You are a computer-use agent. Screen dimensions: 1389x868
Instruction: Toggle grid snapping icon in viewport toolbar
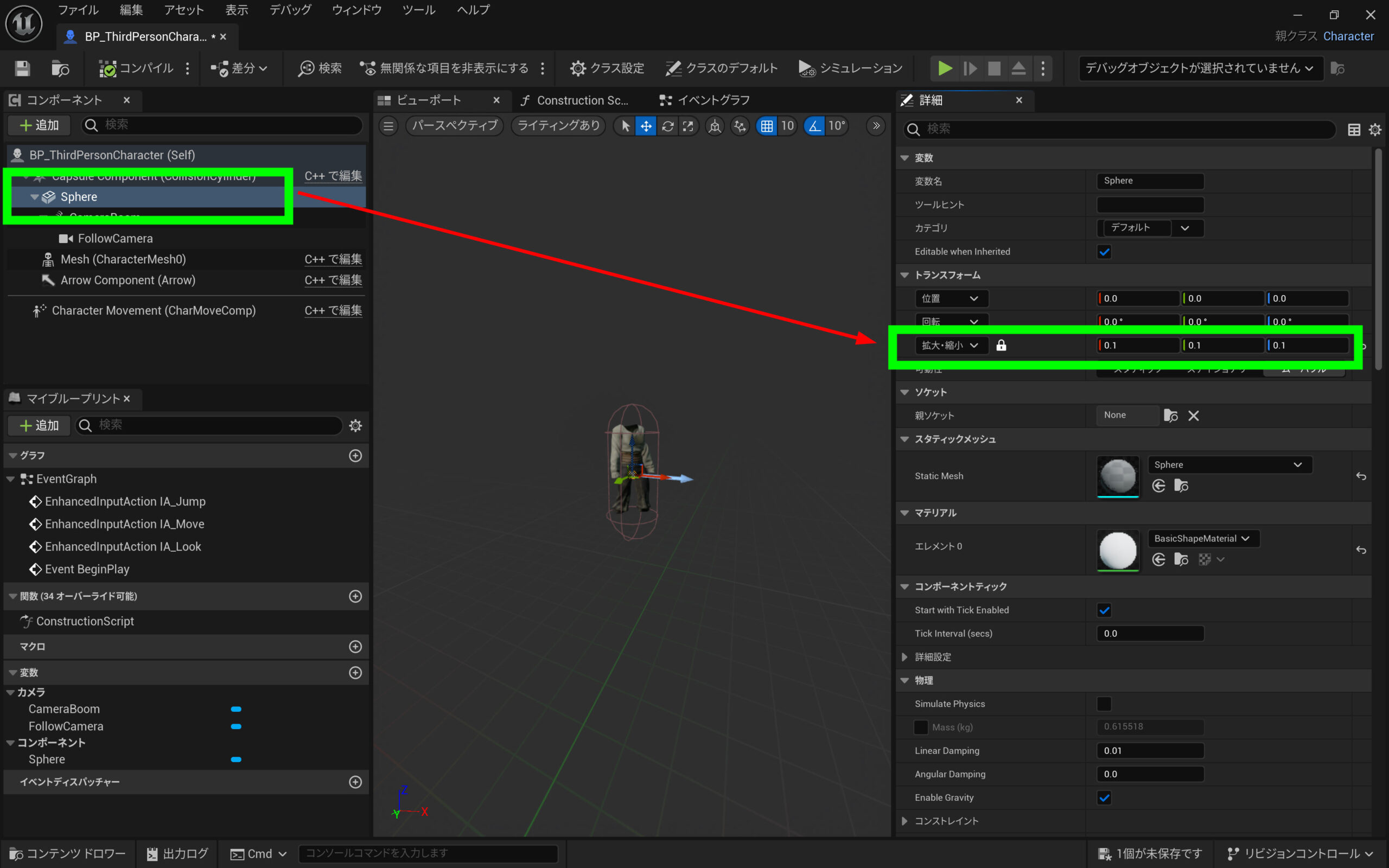click(767, 126)
